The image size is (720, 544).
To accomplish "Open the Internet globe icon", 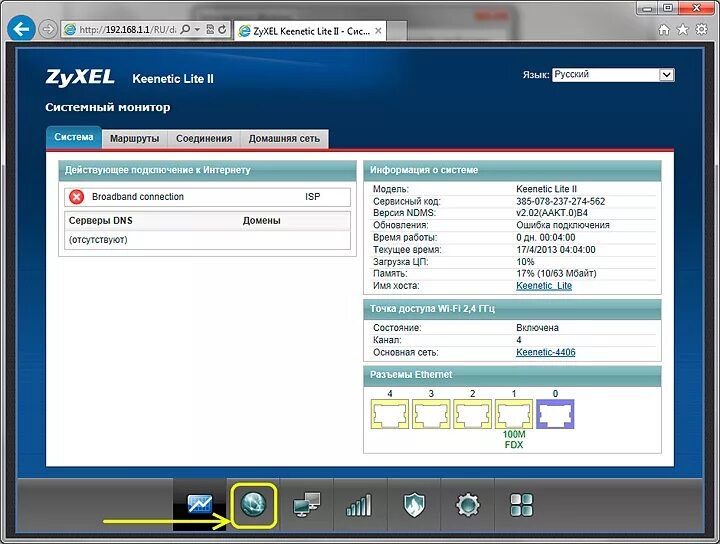I will tap(253, 504).
